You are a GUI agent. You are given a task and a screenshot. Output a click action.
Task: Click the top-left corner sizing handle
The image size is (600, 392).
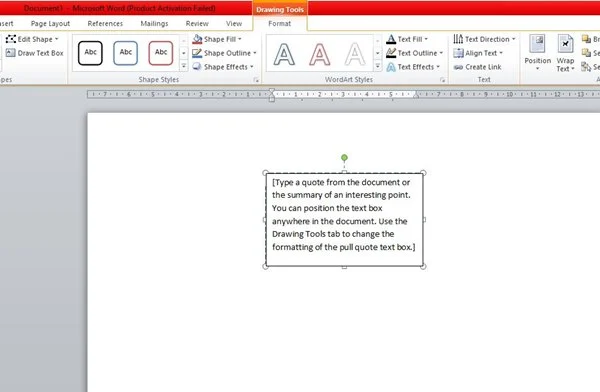click(266, 173)
